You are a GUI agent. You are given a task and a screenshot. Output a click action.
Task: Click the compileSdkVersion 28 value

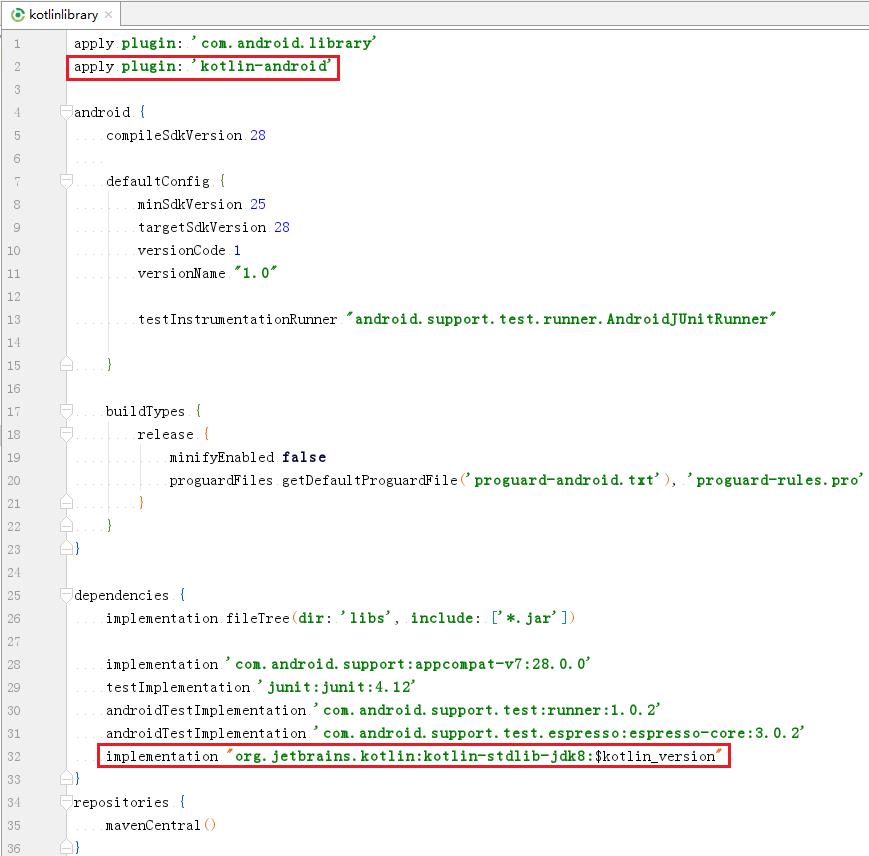(x=256, y=135)
